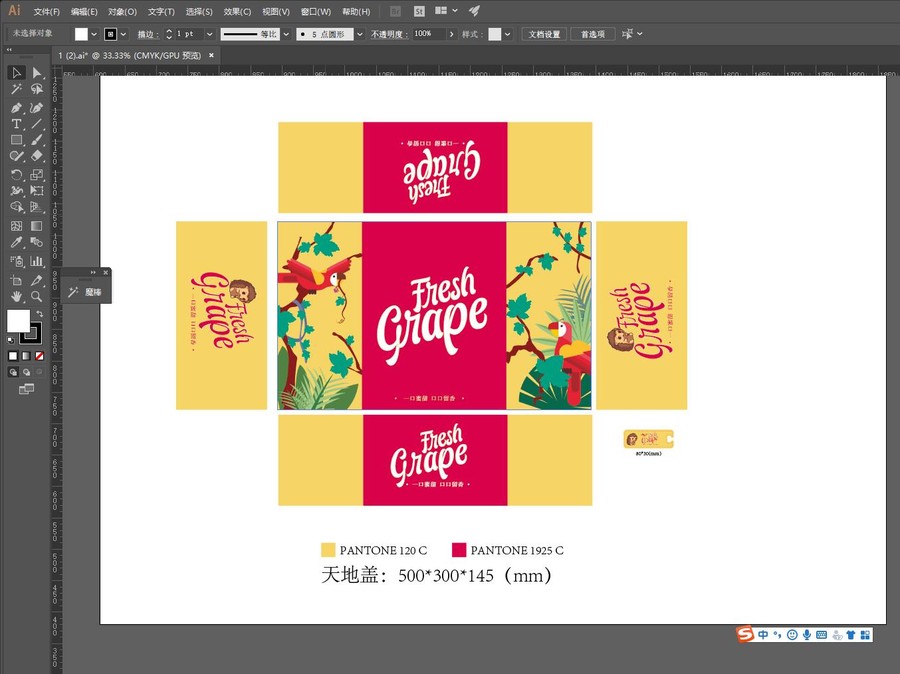Click the 文档设置 button
The image size is (900, 674).
coord(544,34)
